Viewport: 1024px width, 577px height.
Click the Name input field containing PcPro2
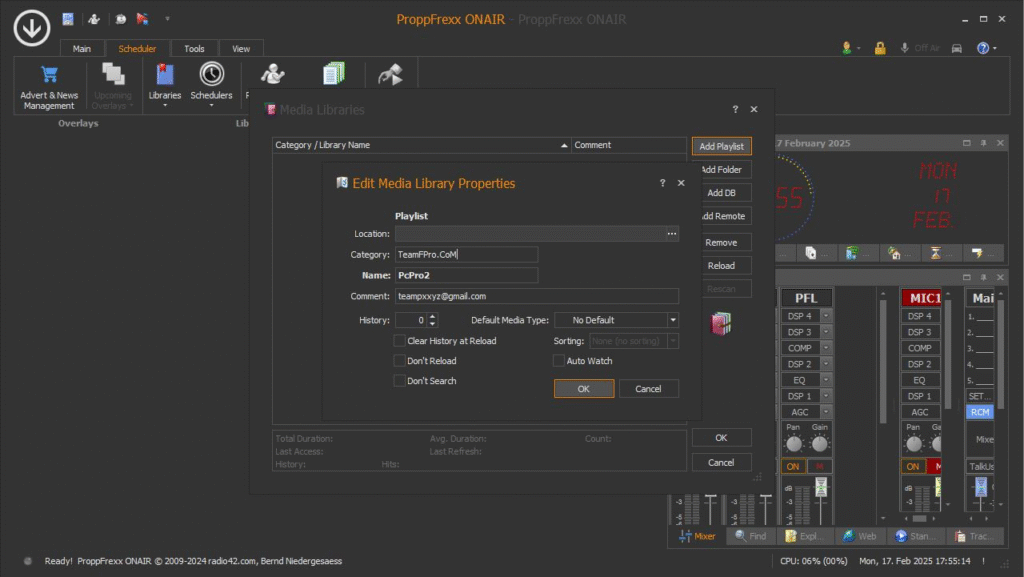click(466, 275)
